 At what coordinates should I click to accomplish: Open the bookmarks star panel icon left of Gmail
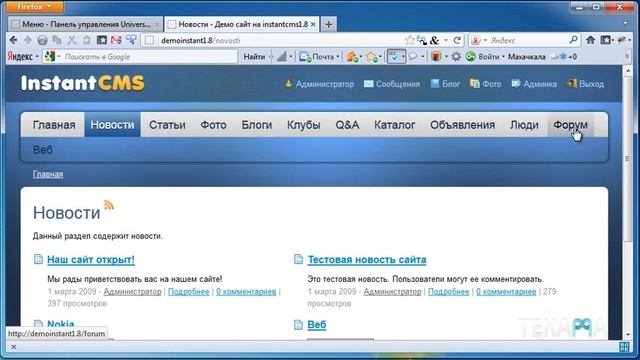(x=102, y=40)
